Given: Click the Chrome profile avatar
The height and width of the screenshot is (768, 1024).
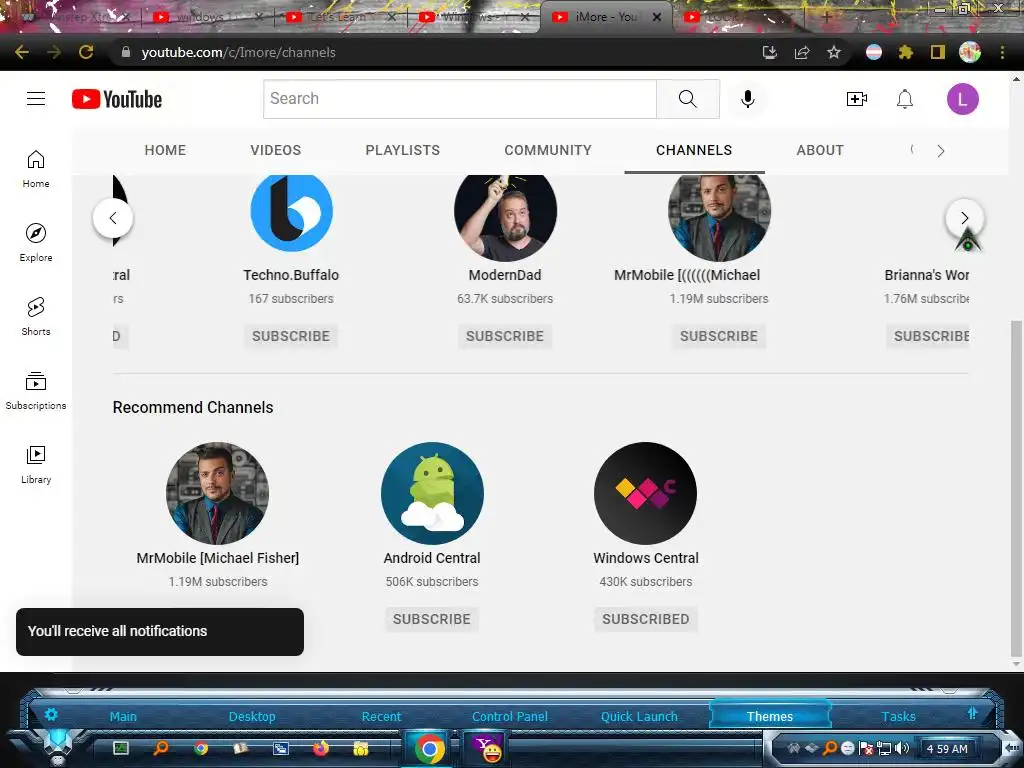Looking at the screenshot, I should (x=970, y=52).
